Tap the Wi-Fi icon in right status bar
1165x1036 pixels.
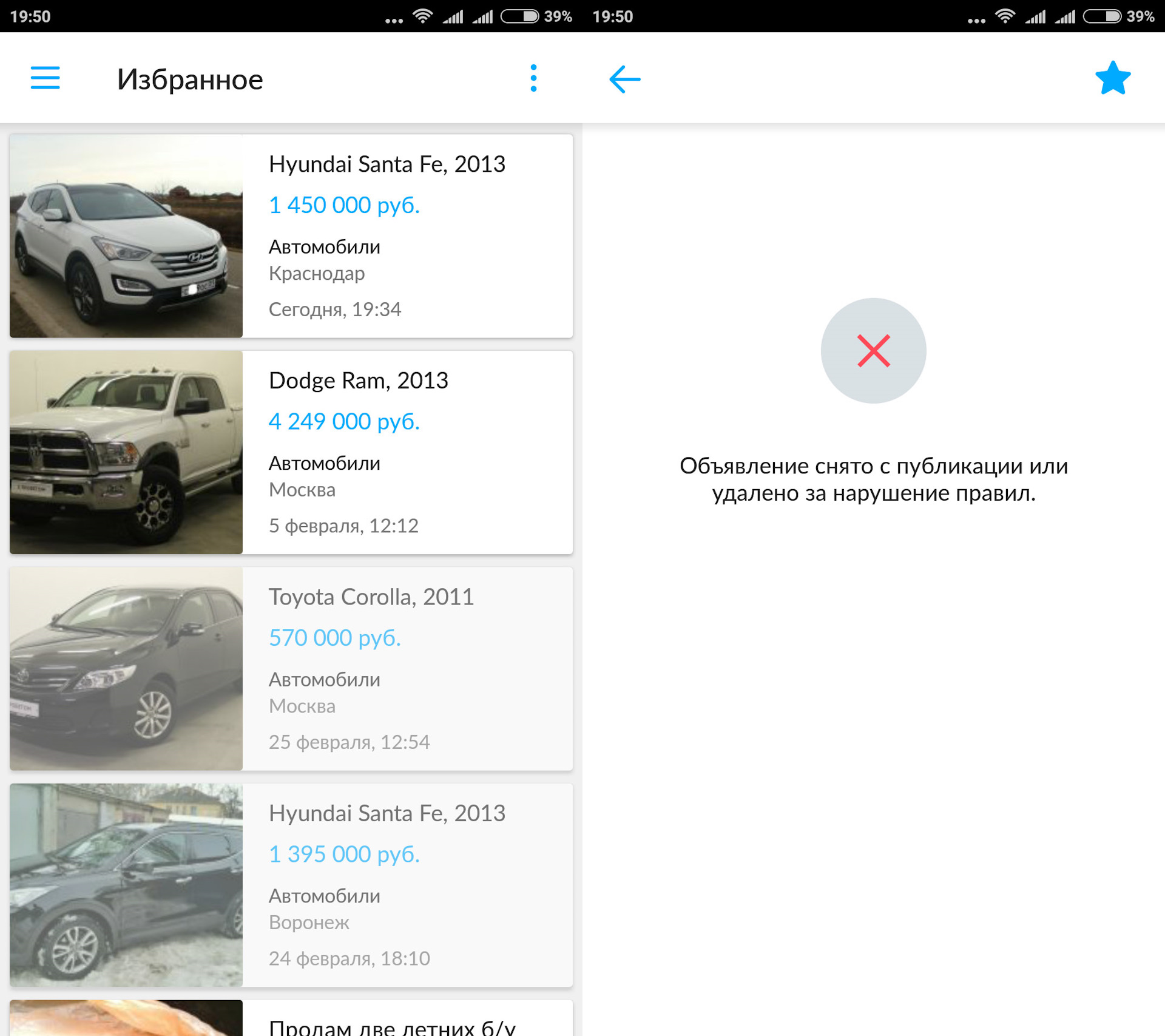(x=1005, y=16)
